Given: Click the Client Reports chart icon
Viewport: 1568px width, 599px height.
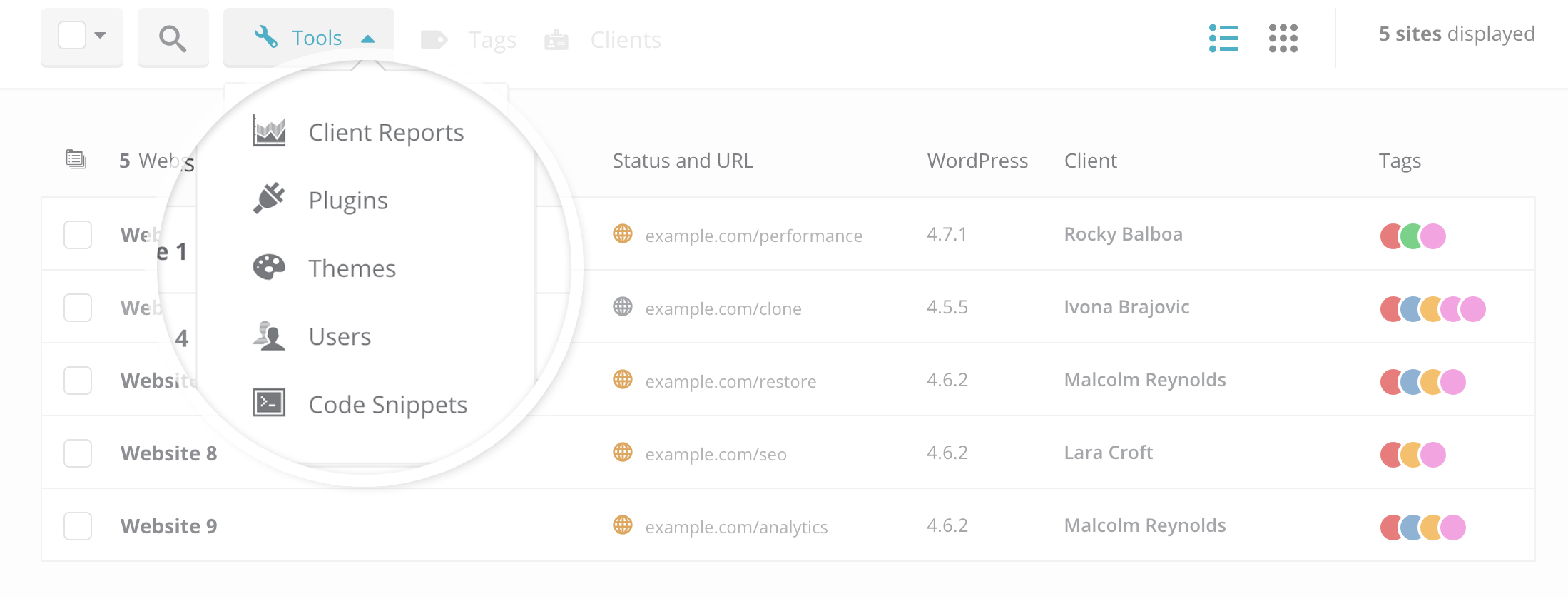Looking at the screenshot, I should (269, 131).
